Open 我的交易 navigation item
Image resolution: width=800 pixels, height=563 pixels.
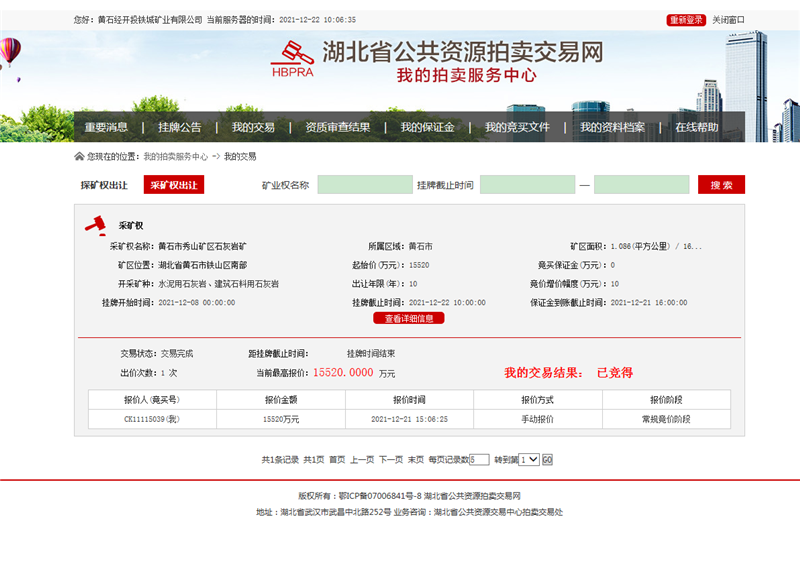pyautogui.click(x=253, y=127)
